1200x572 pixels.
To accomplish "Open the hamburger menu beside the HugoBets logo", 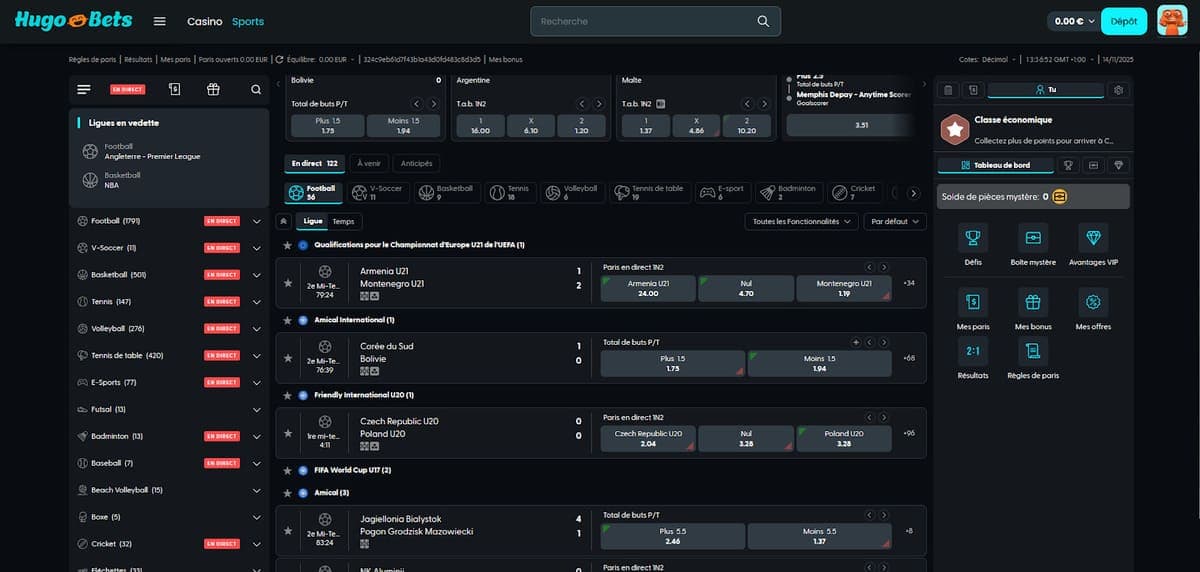I will click(x=160, y=21).
